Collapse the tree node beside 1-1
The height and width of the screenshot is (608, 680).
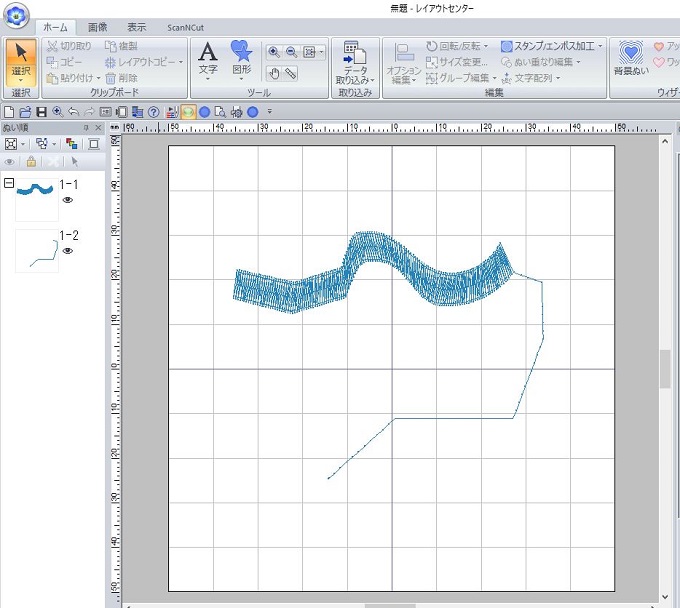tap(9, 184)
